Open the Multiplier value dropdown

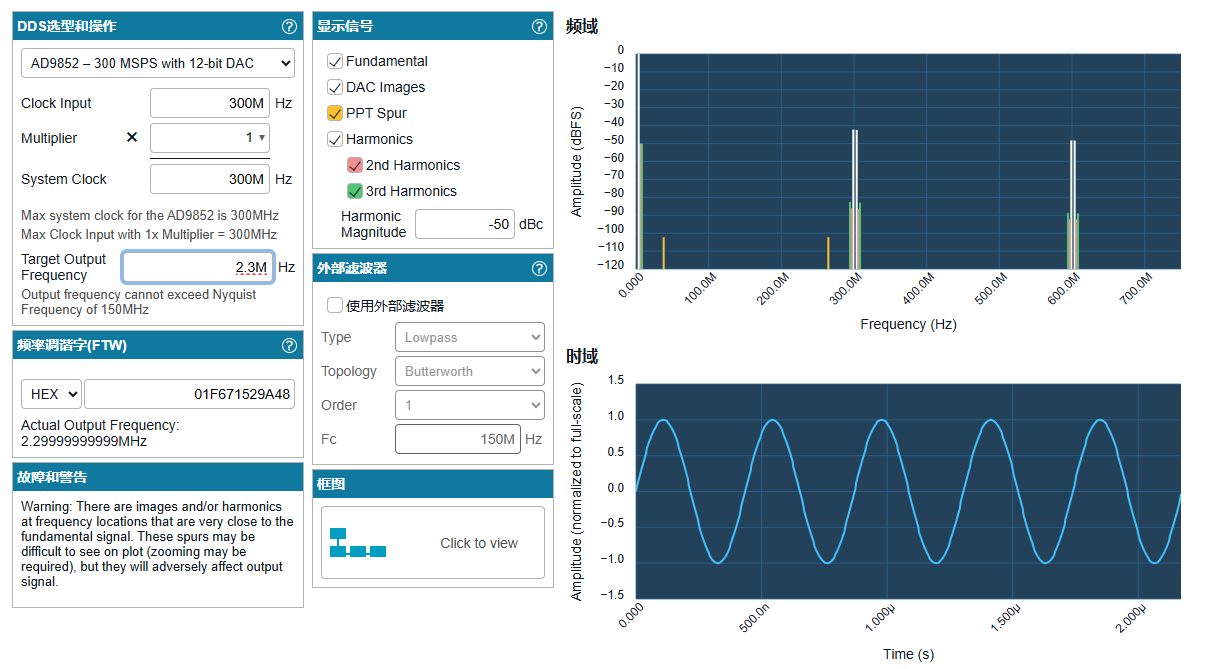tap(210, 138)
